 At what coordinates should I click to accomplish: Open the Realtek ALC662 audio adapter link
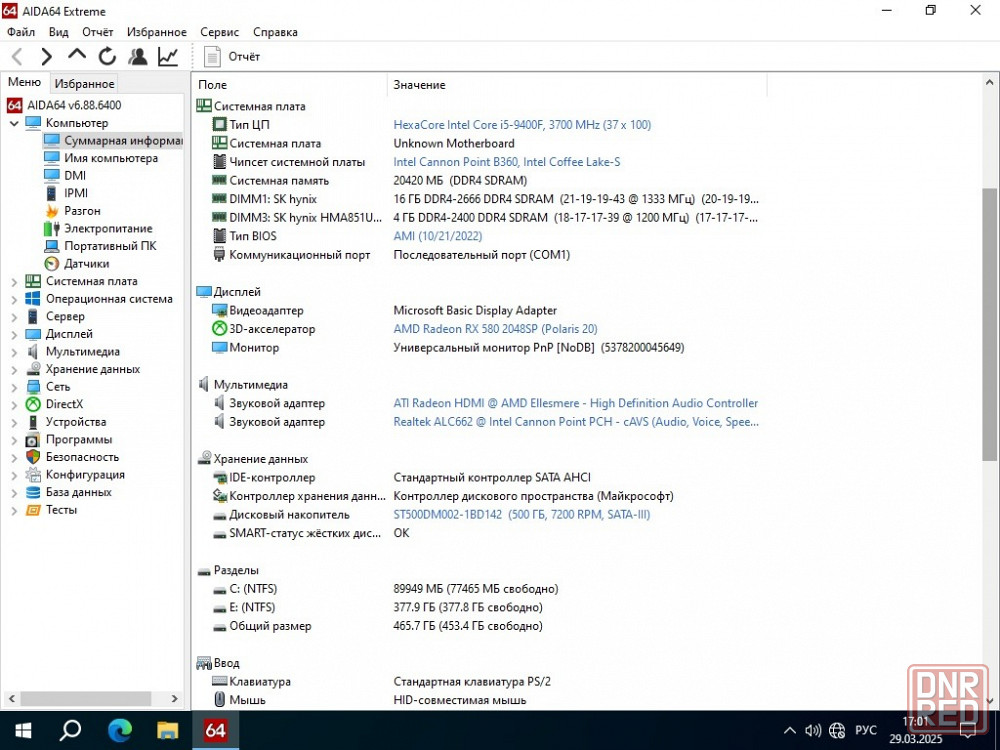(x=576, y=422)
